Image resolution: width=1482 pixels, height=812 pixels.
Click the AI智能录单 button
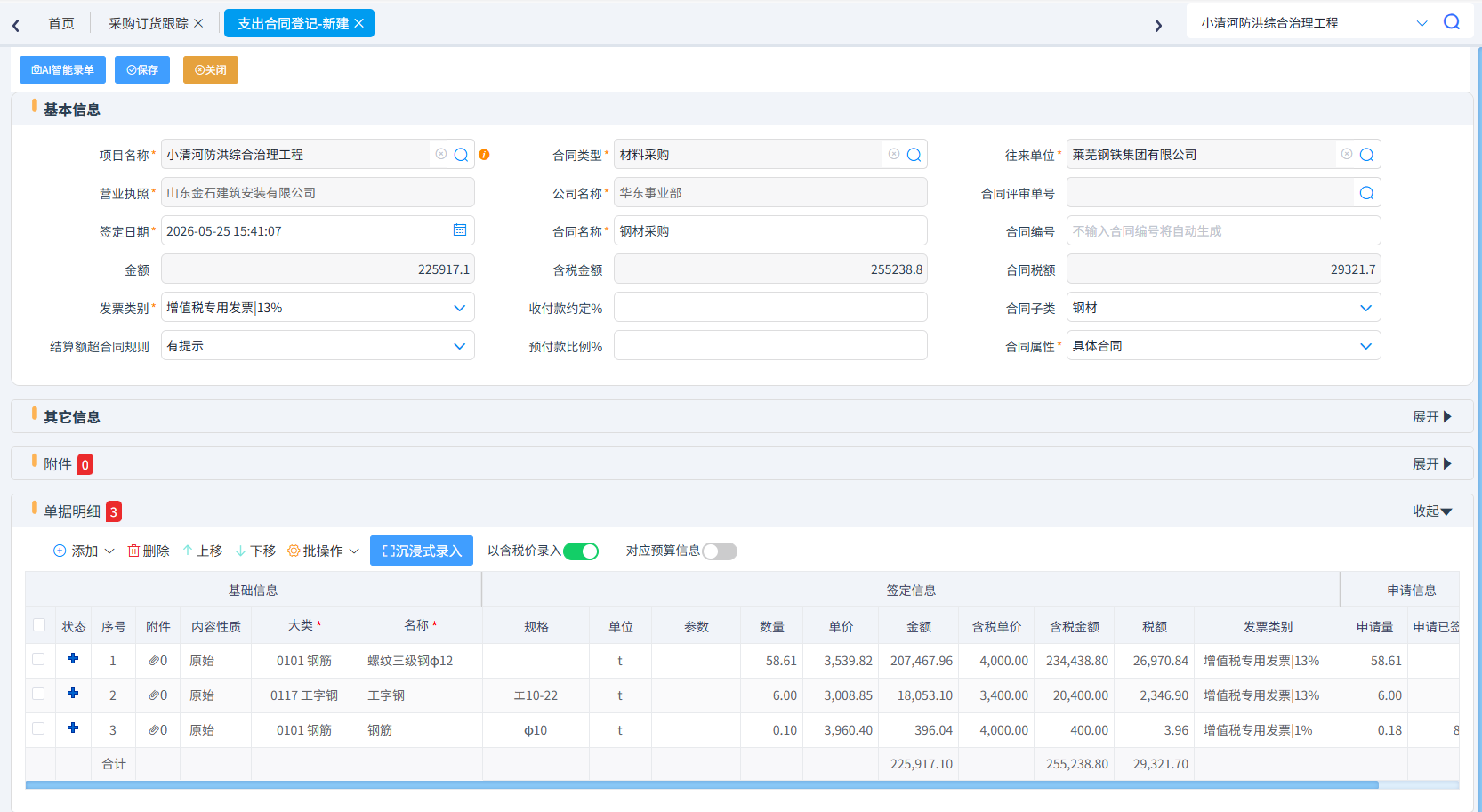(62, 69)
